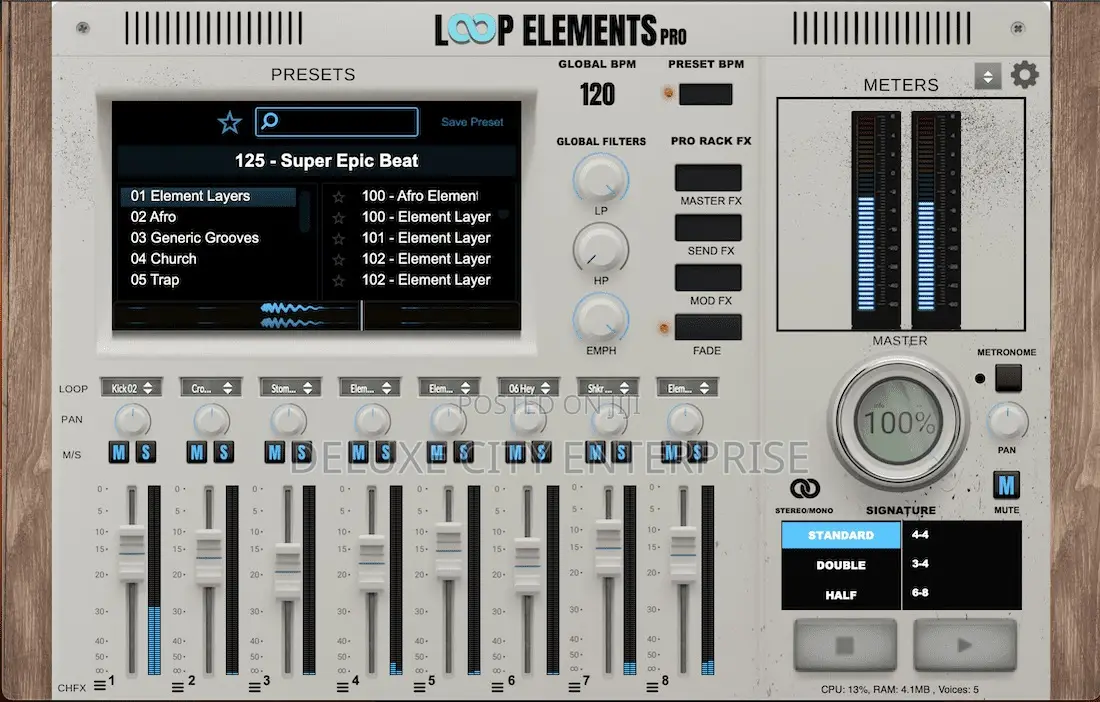Open channel 6 CHFX menu icon
This screenshot has height=702, width=1100.
click(x=497, y=687)
